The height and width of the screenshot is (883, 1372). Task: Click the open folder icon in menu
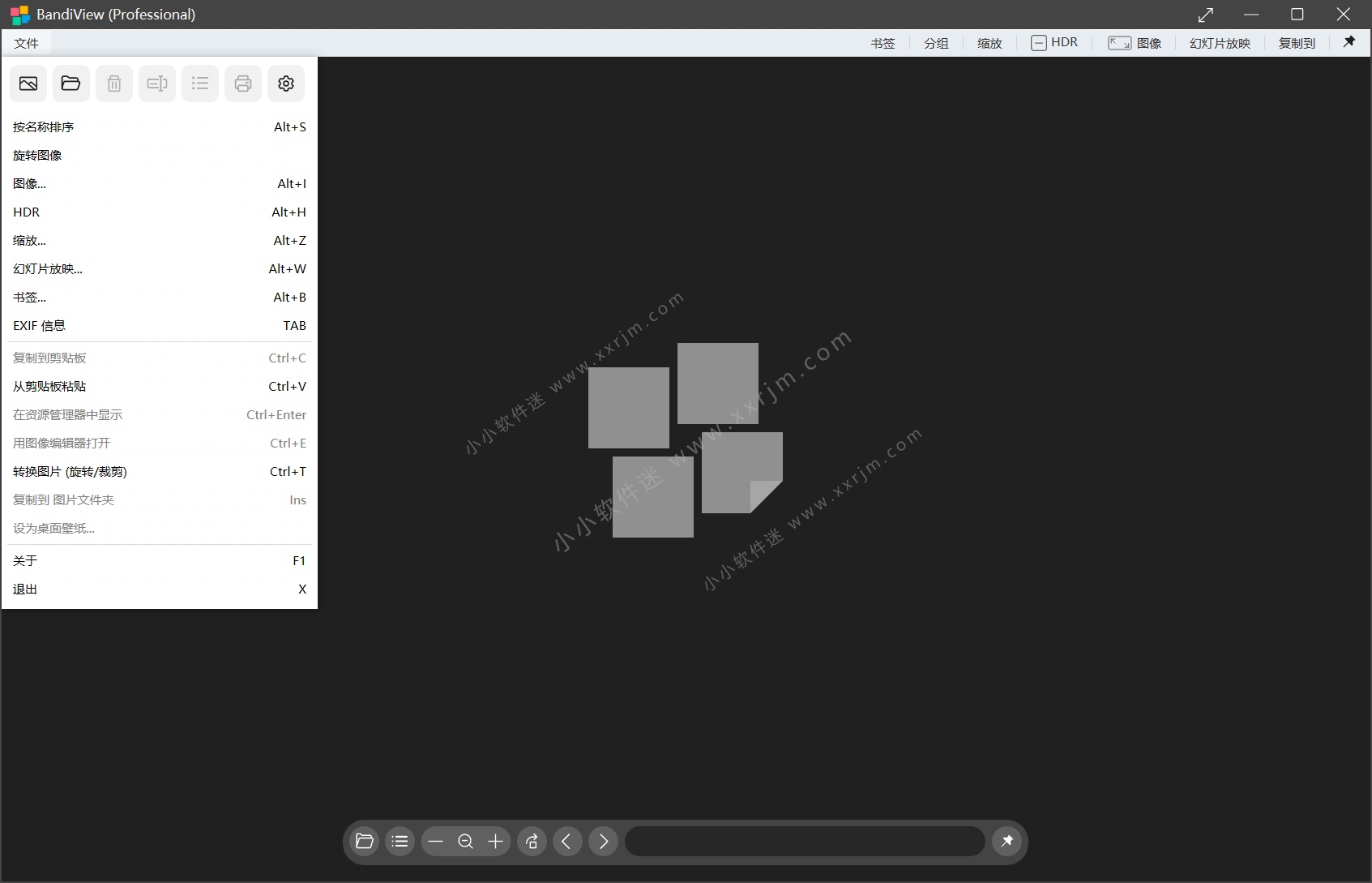pos(71,84)
